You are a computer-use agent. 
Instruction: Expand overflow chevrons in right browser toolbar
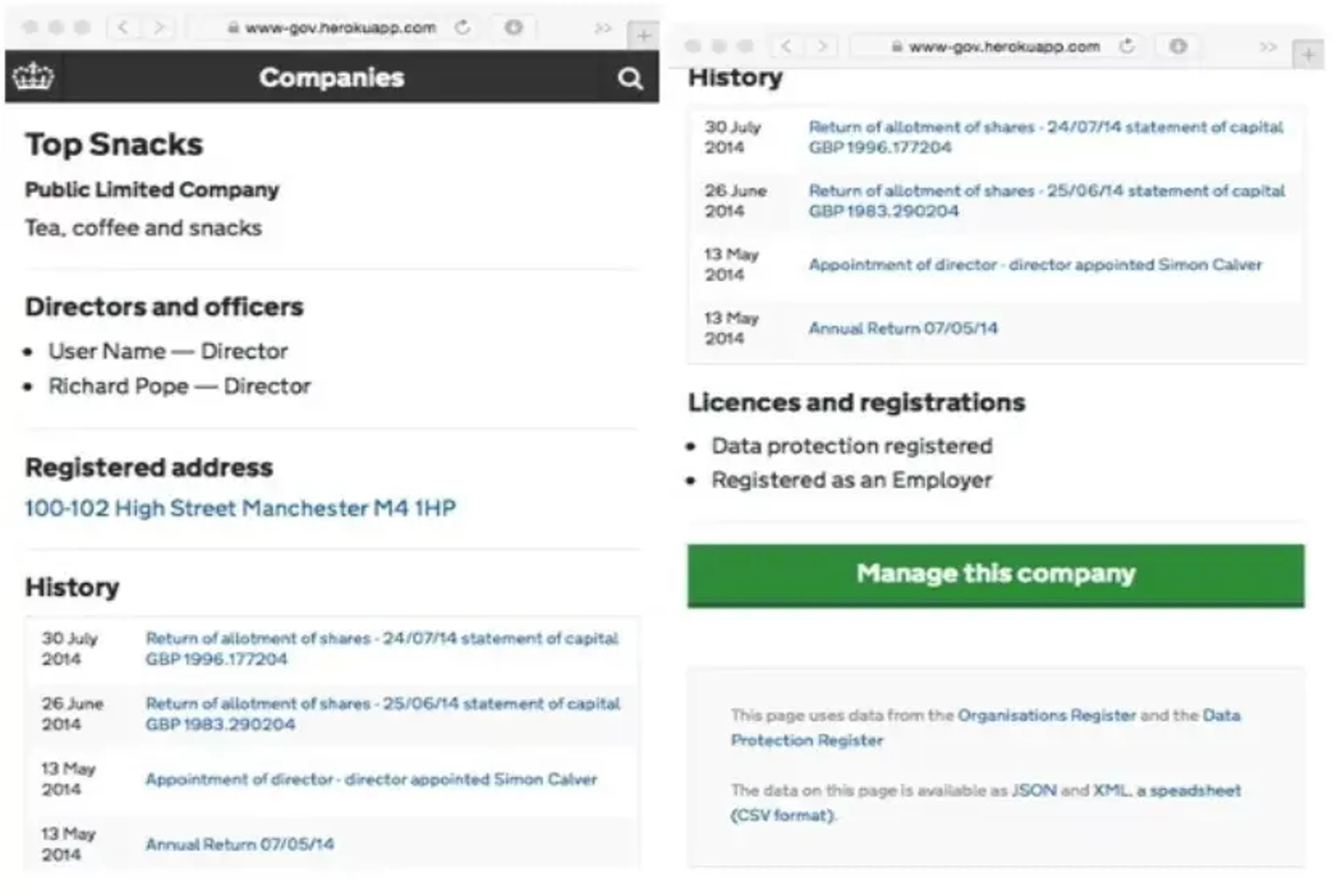click(x=1268, y=47)
